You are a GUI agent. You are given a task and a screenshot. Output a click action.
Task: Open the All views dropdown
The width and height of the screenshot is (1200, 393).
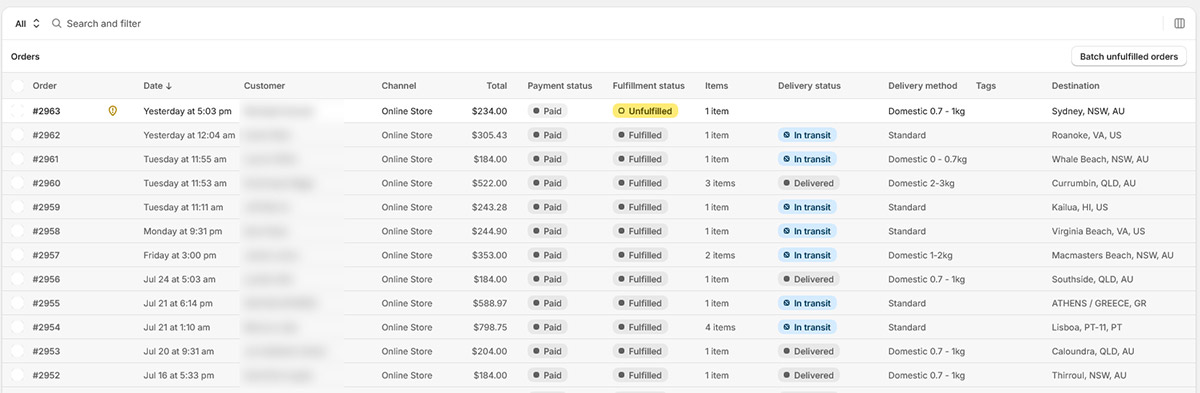click(27, 23)
